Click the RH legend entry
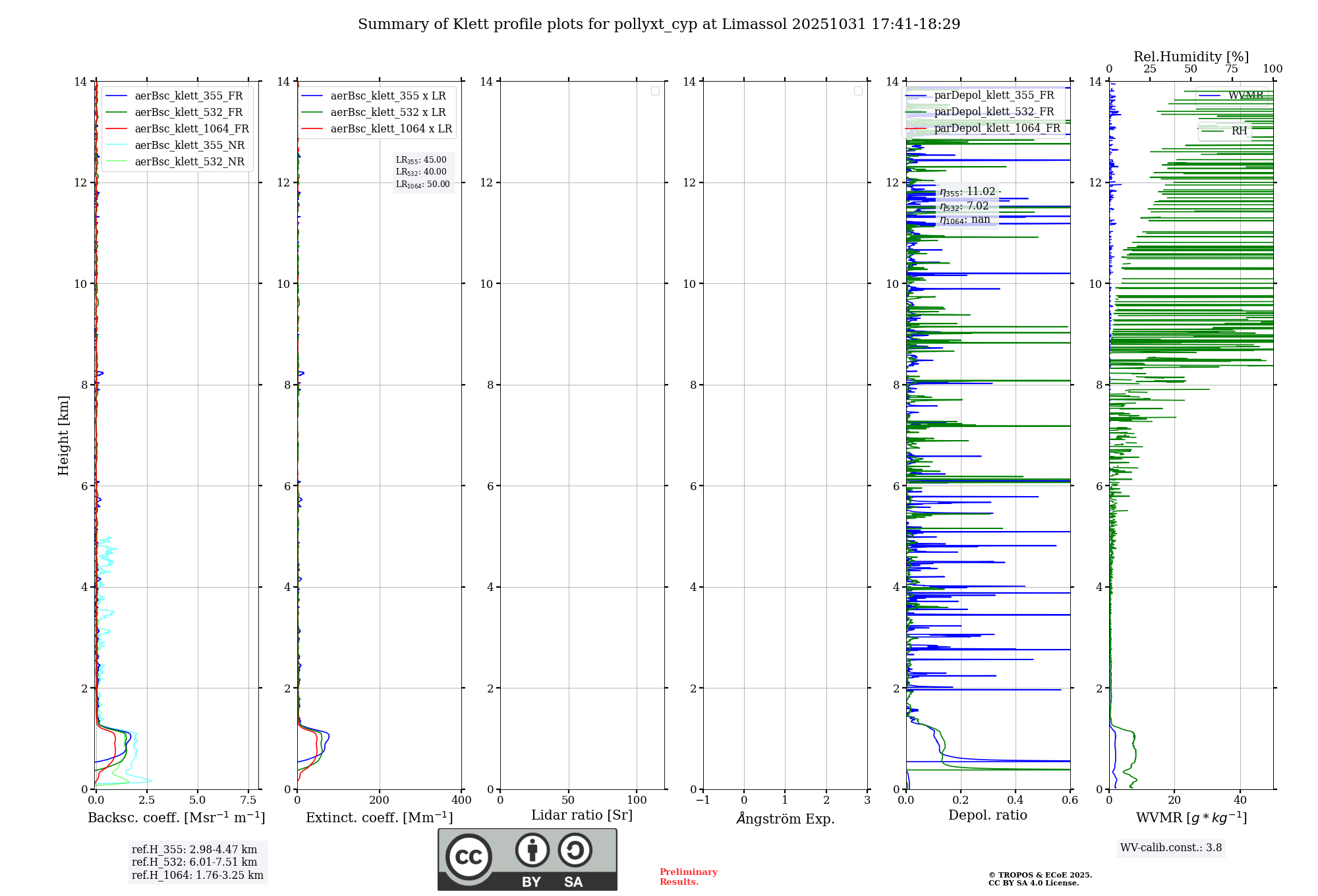1318x896 pixels. 1238,131
